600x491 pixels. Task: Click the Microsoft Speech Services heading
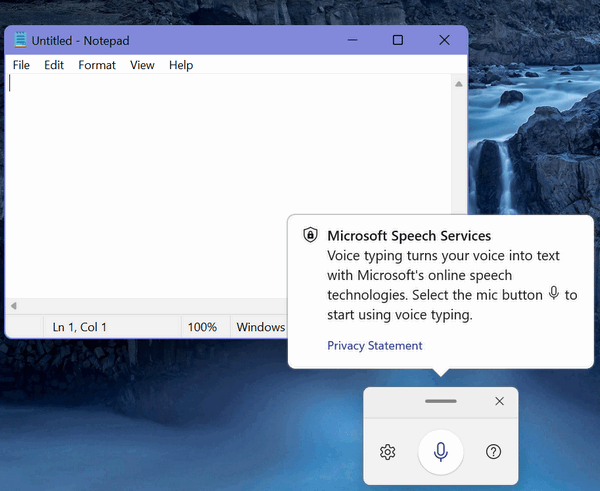409,236
